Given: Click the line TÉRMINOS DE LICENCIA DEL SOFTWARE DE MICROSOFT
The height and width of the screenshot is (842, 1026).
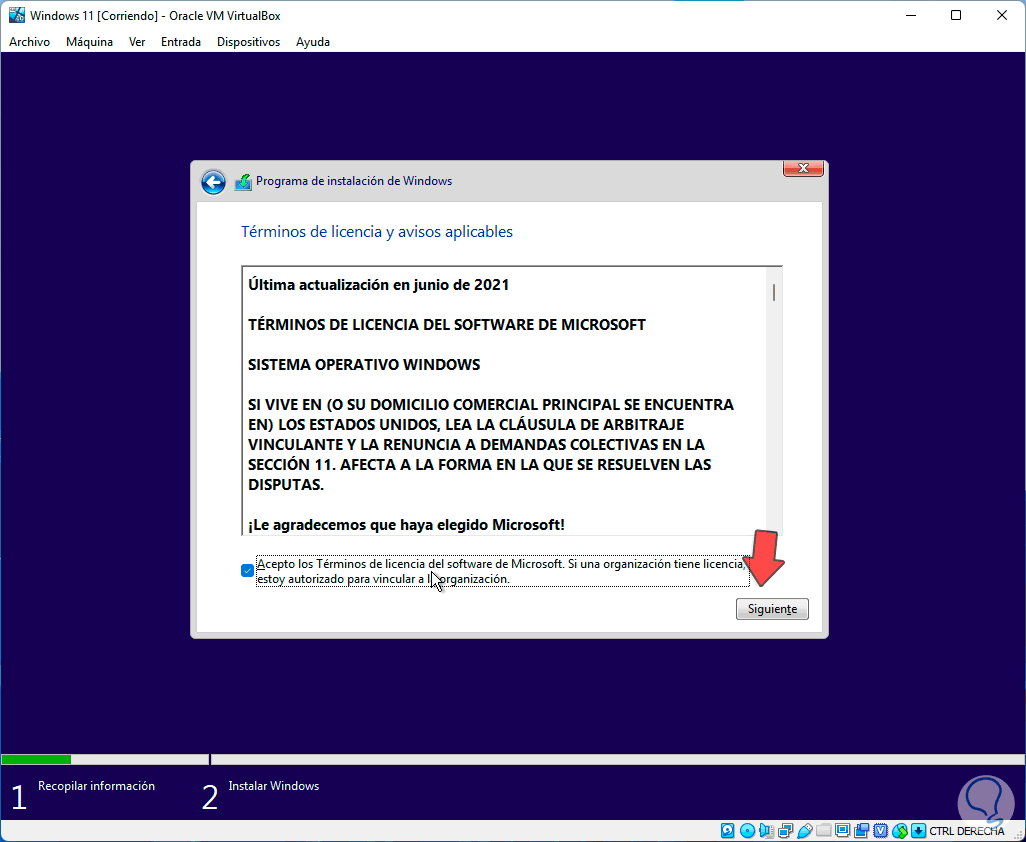Looking at the screenshot, I should click(x=447, y=325).
